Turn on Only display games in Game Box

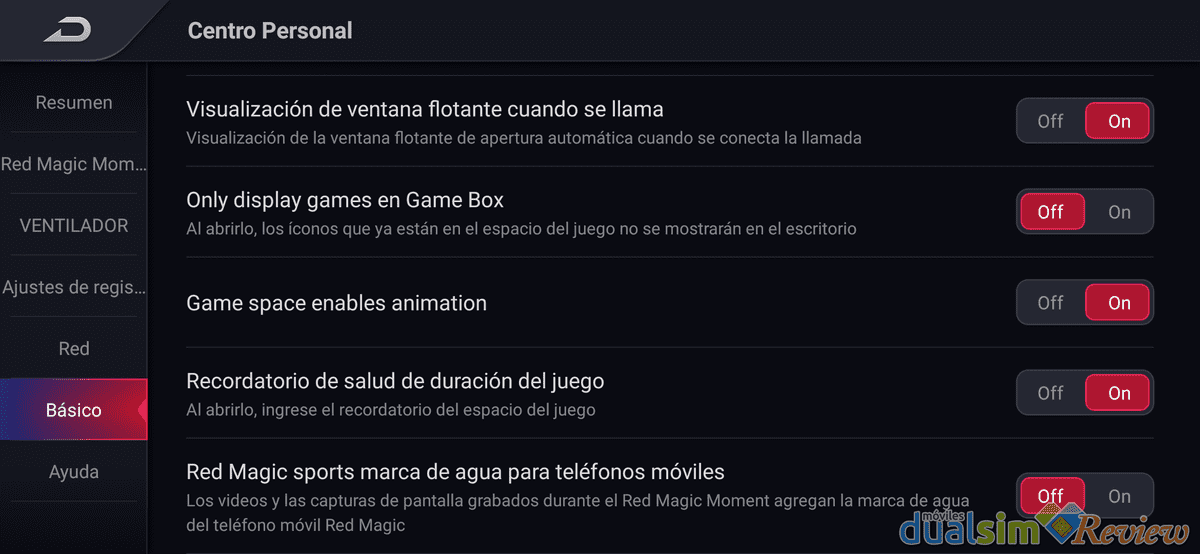[1119, 212]
